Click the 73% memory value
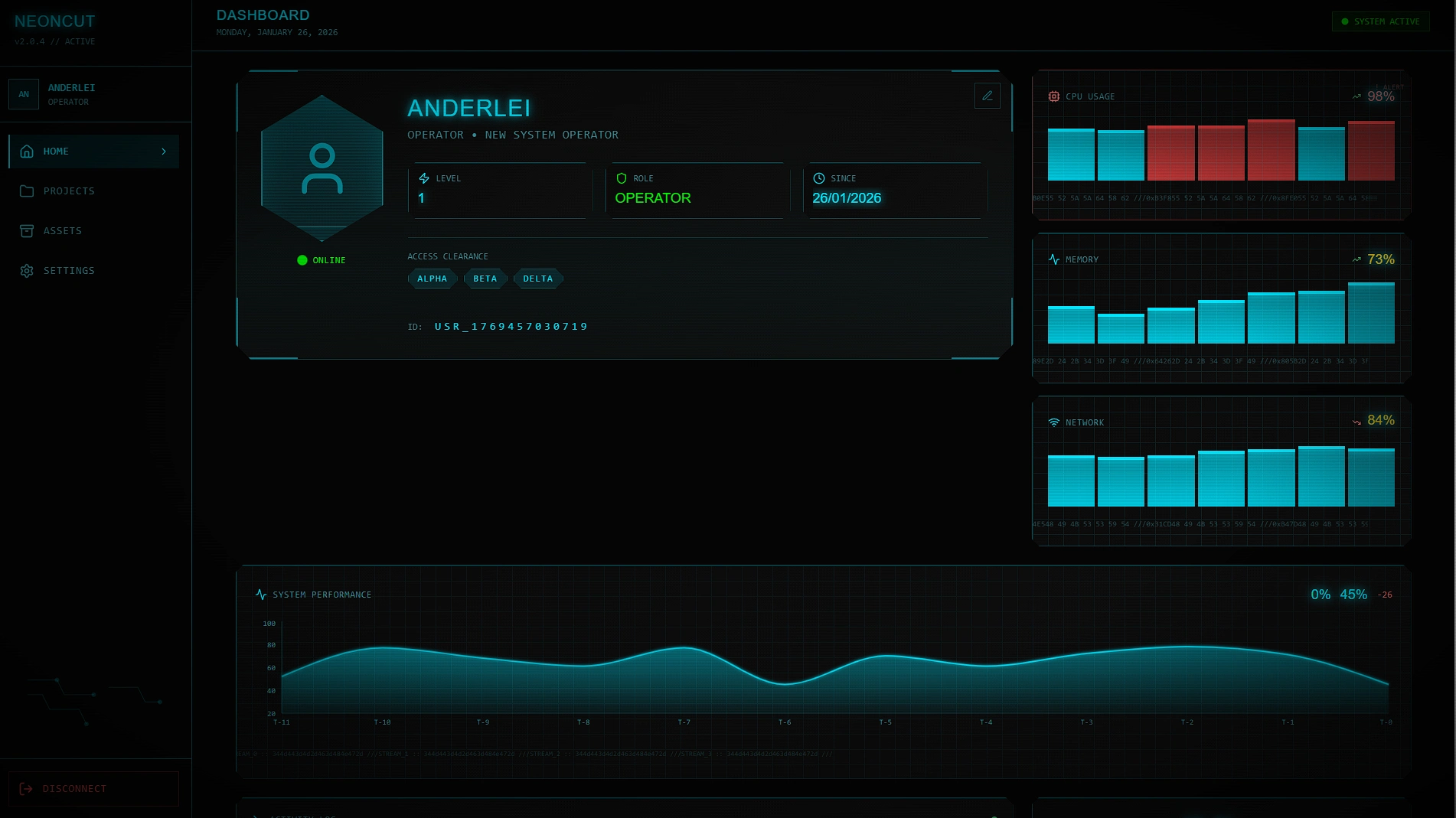Viewport: 1456px width, 818px height. click(1381, 259)
